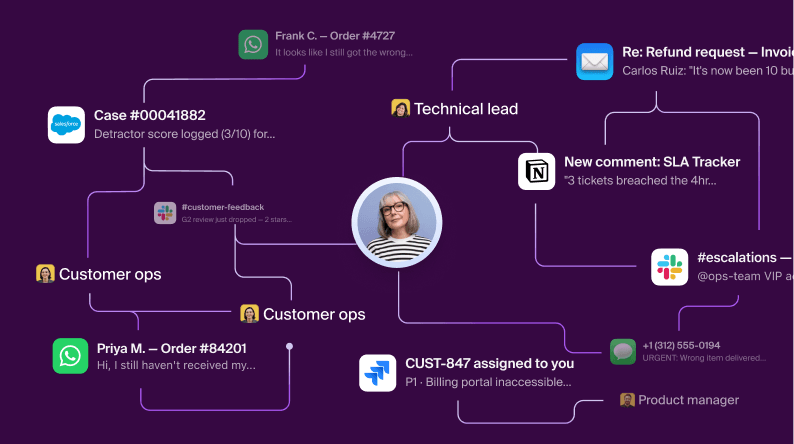794x444 pixels.
Task: Click 'P1 · Billing portal inaccessible...' text
Action: click(x=488, y=382)
